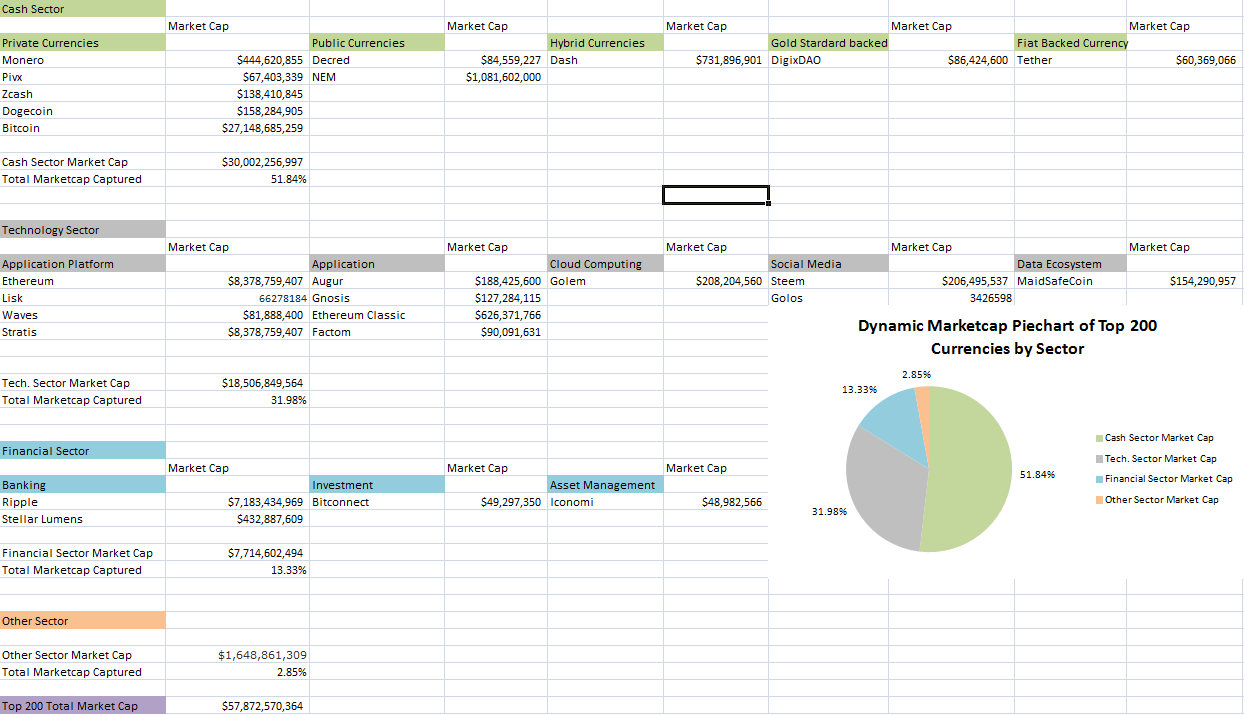
Task: Select the Other Sector header cell
Action: coord(83,621)
